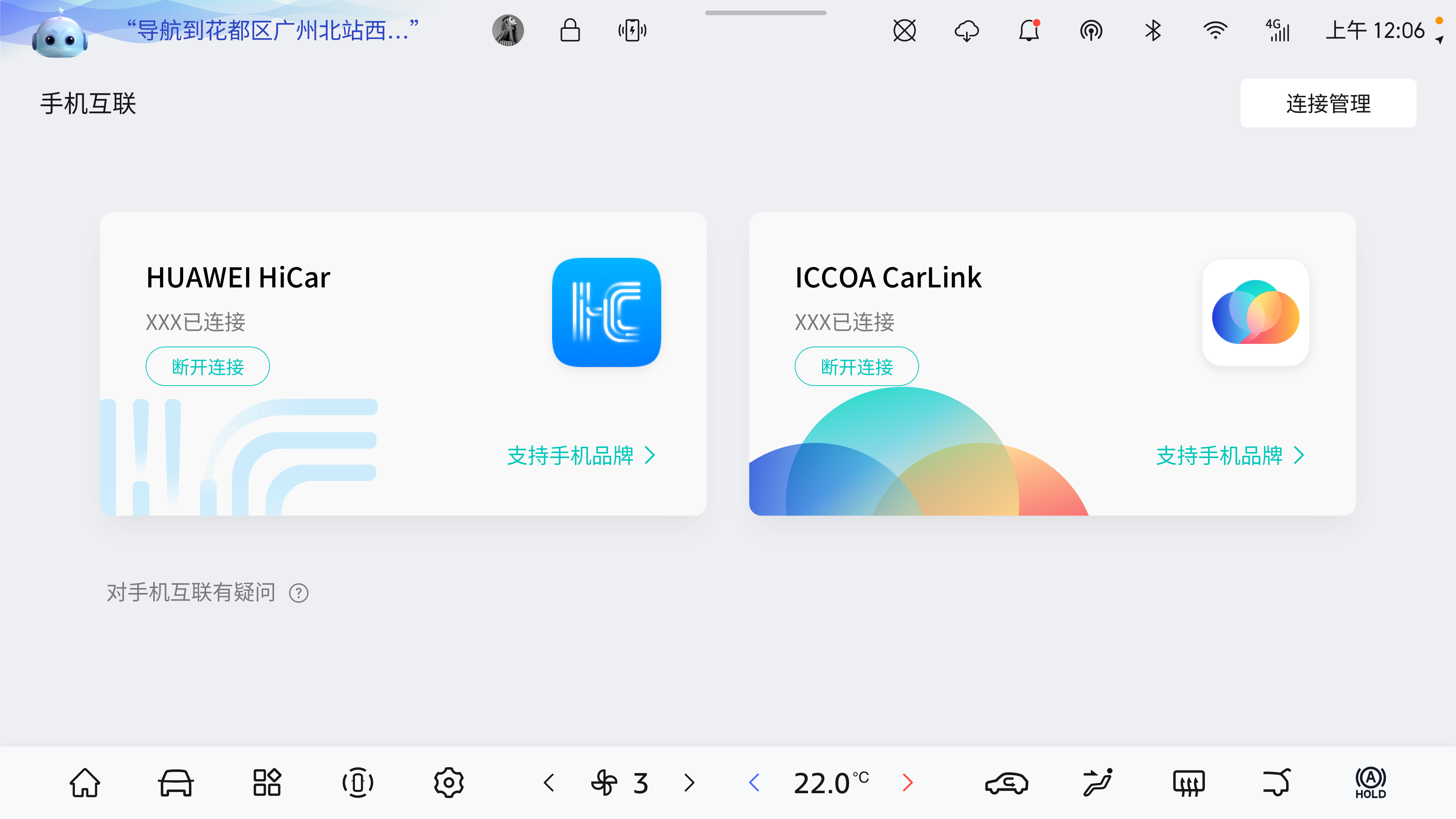
Task: Increase fan speed with right chevron
Action: (x=689, y=783)
